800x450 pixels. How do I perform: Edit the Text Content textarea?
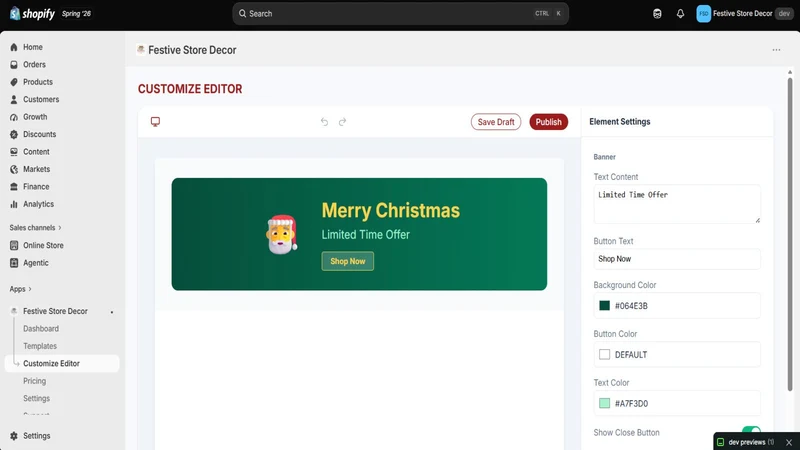677,204
